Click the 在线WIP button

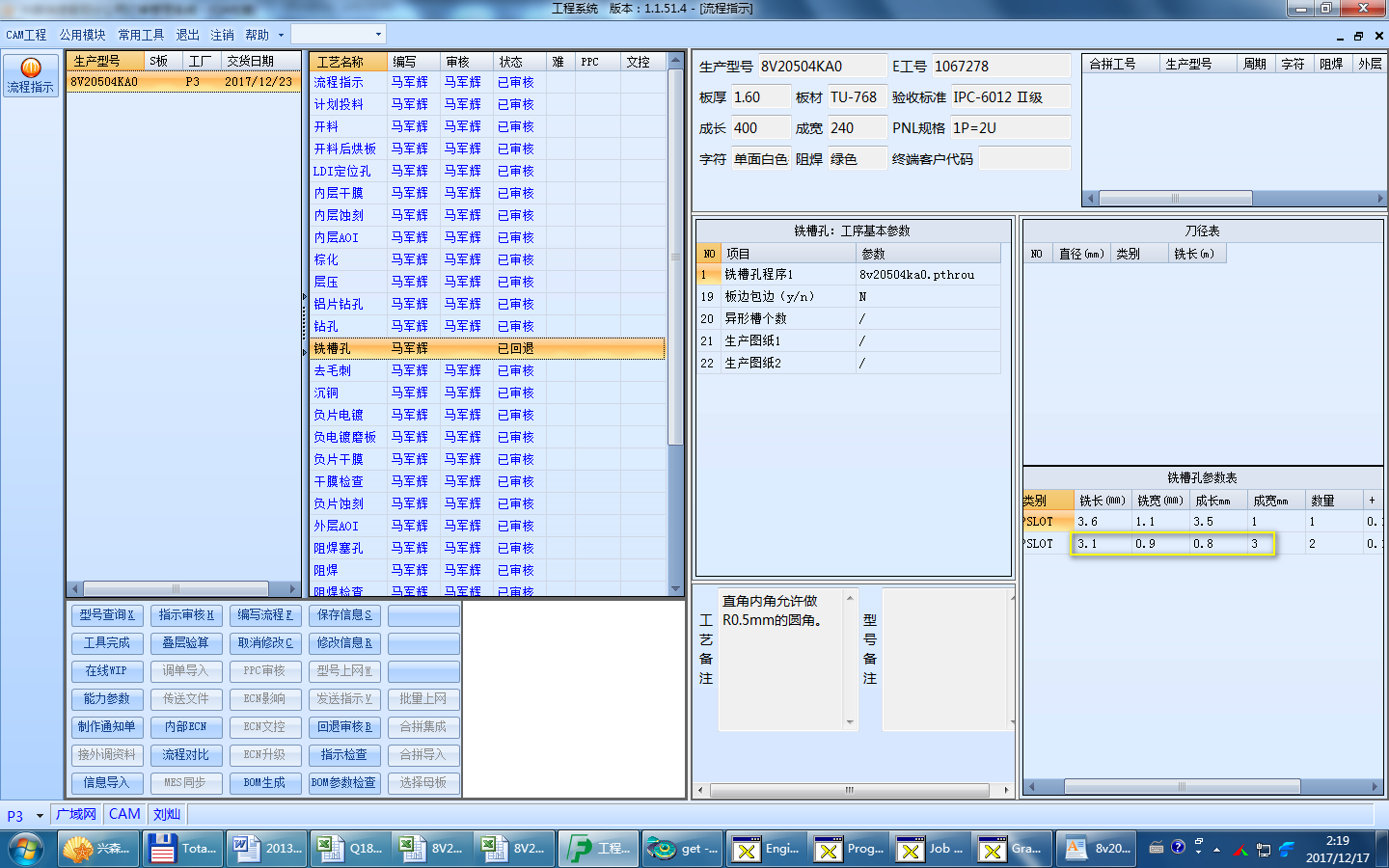point(107,671)
